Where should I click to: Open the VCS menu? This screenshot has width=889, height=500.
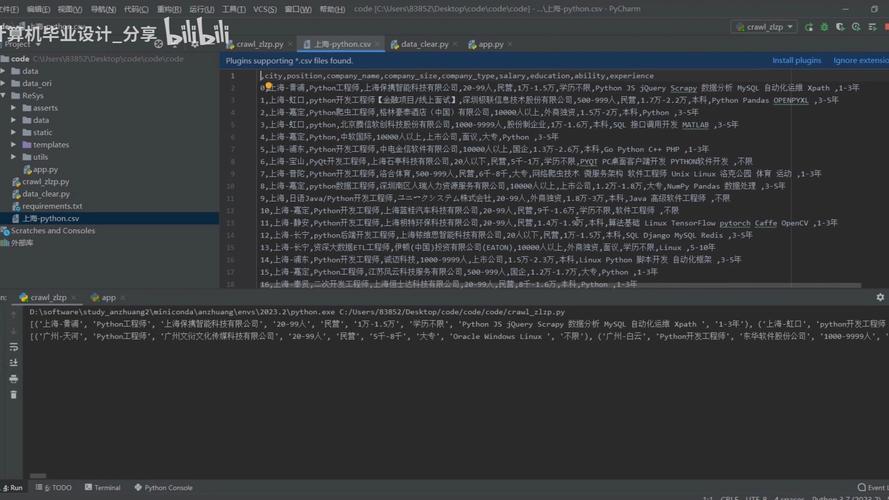tap(264, 9)
